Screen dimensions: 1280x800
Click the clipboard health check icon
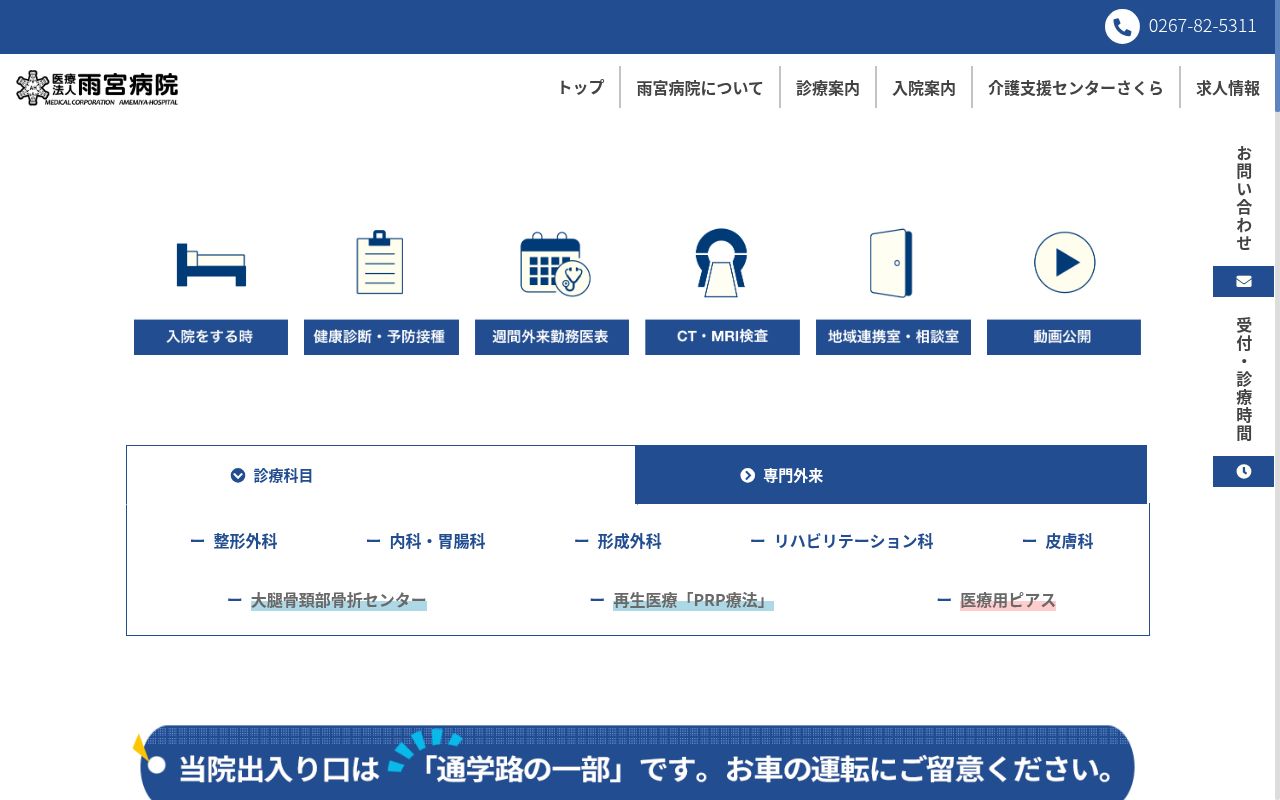point(380,262)
